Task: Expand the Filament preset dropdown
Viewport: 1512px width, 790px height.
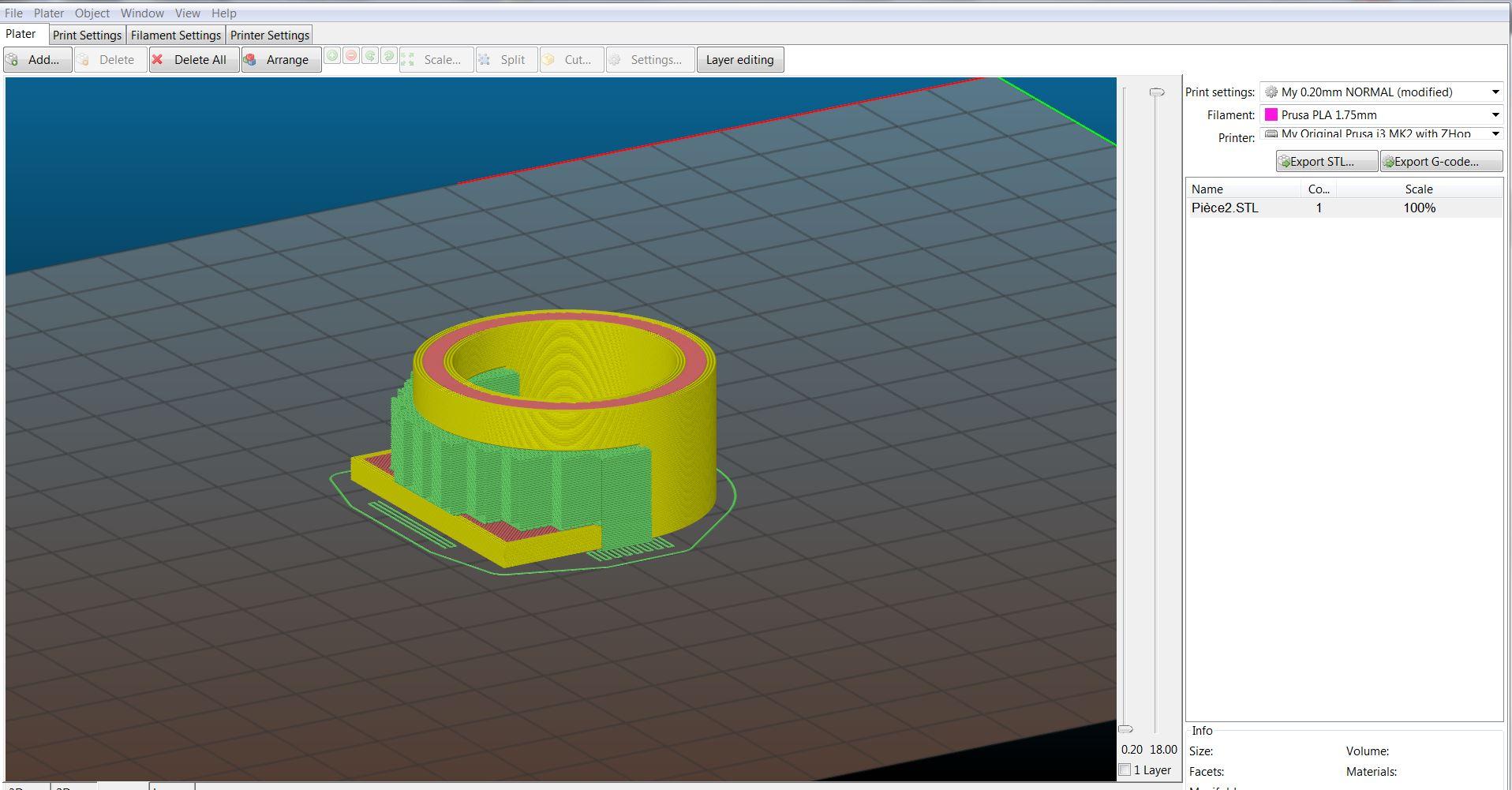Action: coord(1381,115)
